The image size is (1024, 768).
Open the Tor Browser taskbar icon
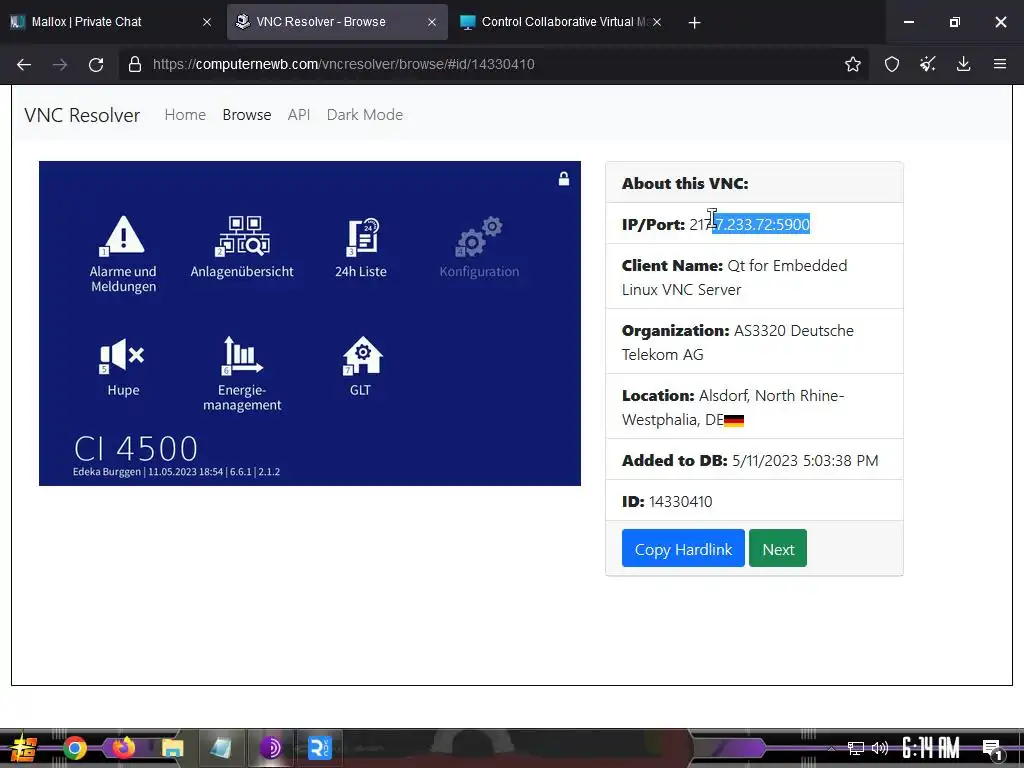[x=270, y=748]
